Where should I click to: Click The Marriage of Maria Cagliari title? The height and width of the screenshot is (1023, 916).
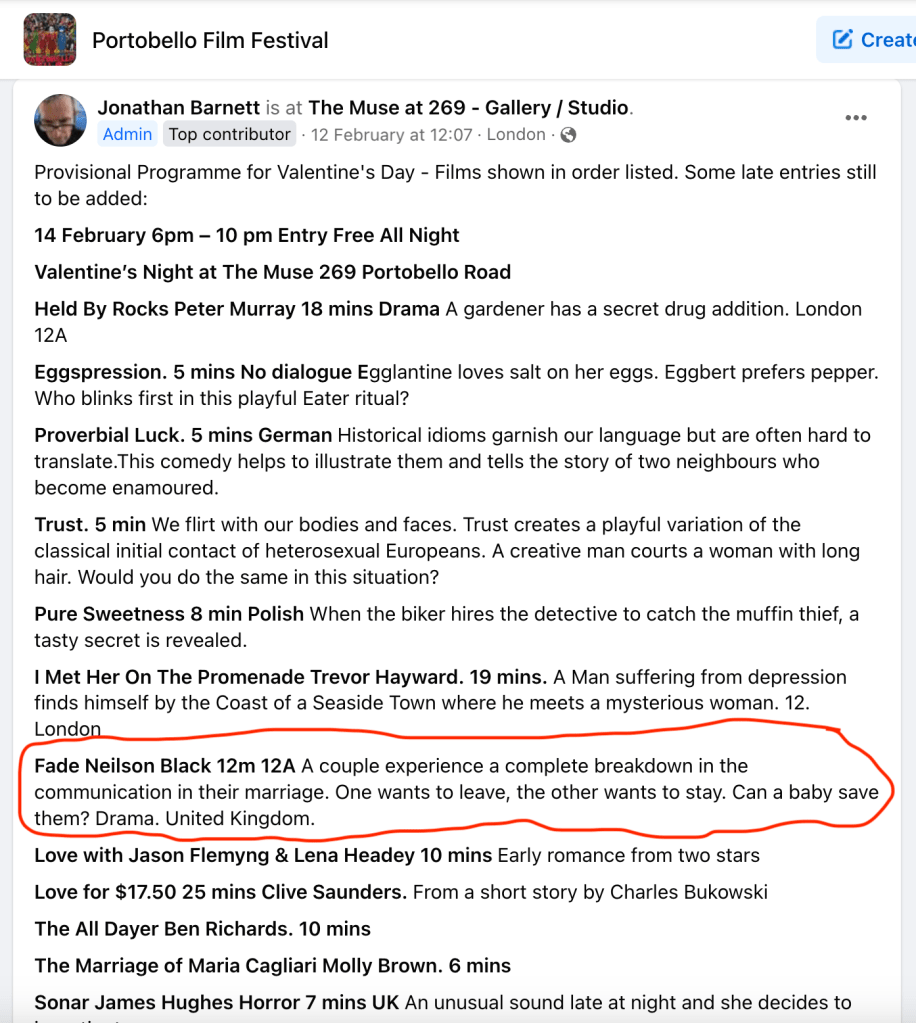272,966
